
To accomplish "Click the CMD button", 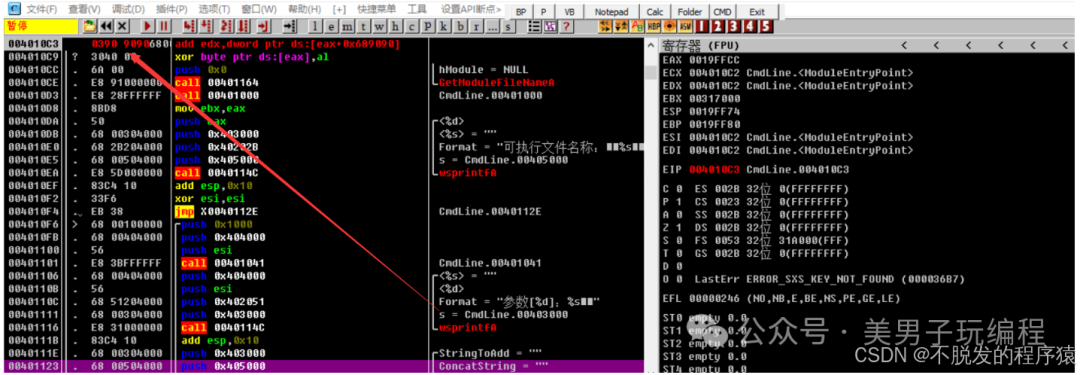I will click(x=723, y=12).
